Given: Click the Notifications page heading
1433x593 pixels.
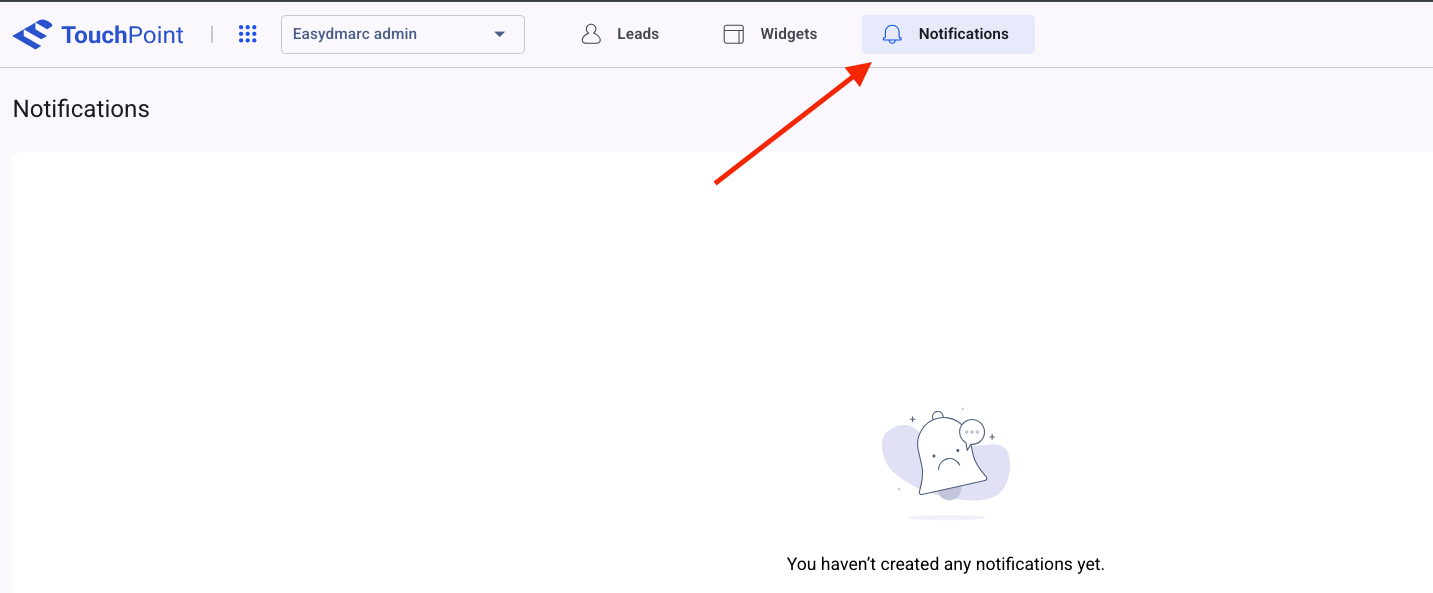Looking at the screenshot, I should click(x=81, y=109).
